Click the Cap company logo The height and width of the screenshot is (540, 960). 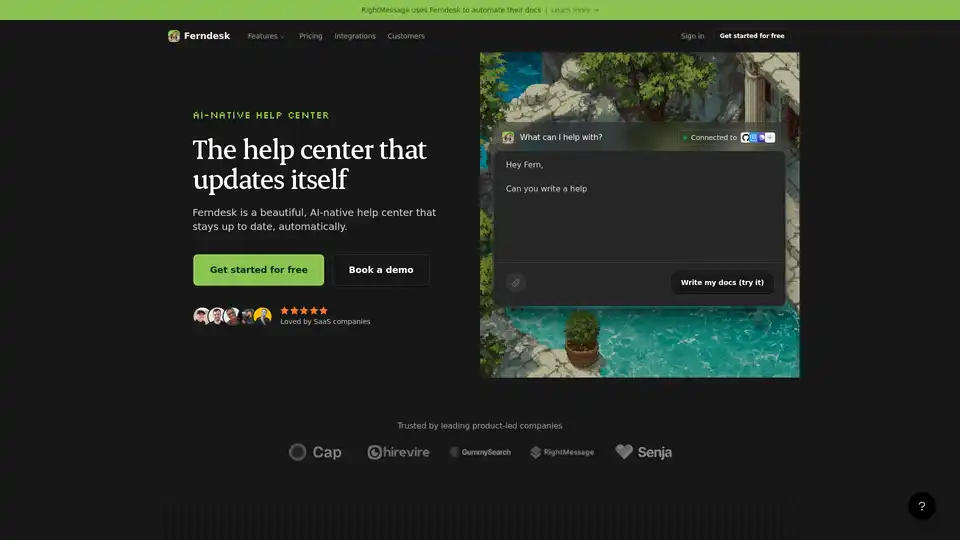tap(315, 452)
